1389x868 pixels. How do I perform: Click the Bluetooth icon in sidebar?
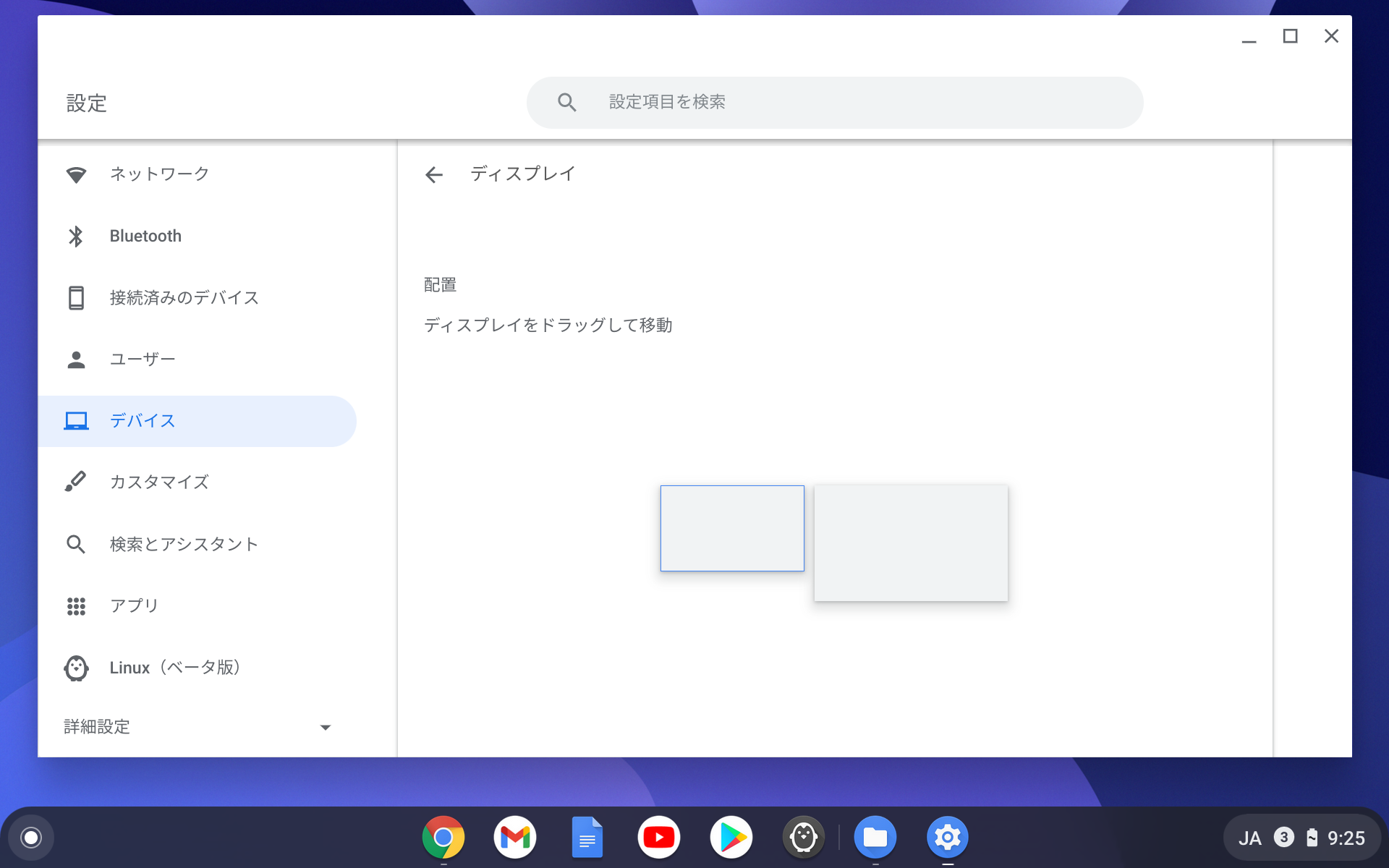point(76,236)
